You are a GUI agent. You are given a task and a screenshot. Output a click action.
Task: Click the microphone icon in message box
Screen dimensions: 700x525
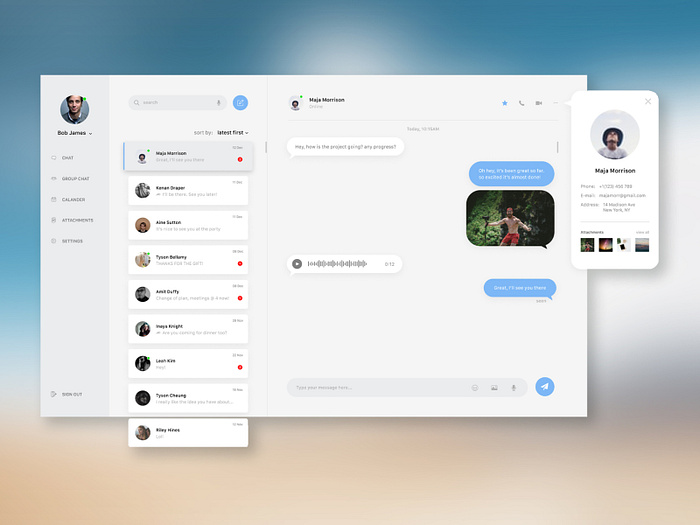[514, 388]
